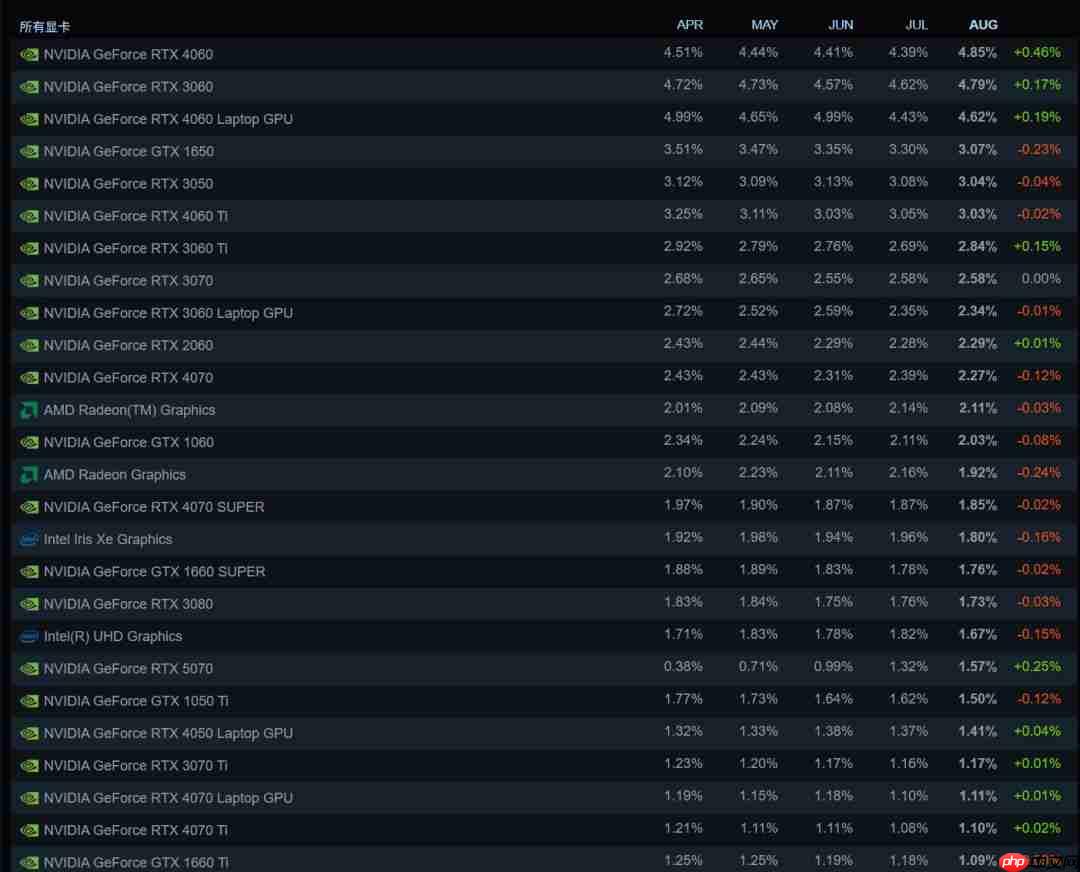Expand the AMD Radeon(TM) Graphics row
The width and height of the screenshot is (1080, 872).
[x=129, y=410]
